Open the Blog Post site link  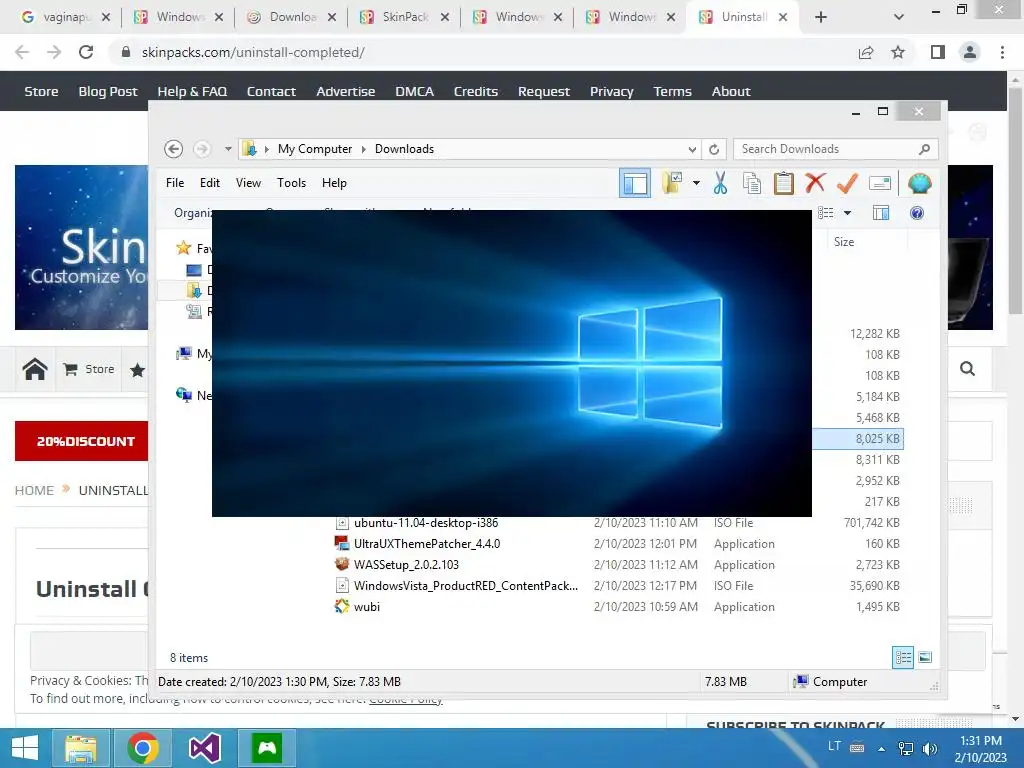click(x=108, y=91)
